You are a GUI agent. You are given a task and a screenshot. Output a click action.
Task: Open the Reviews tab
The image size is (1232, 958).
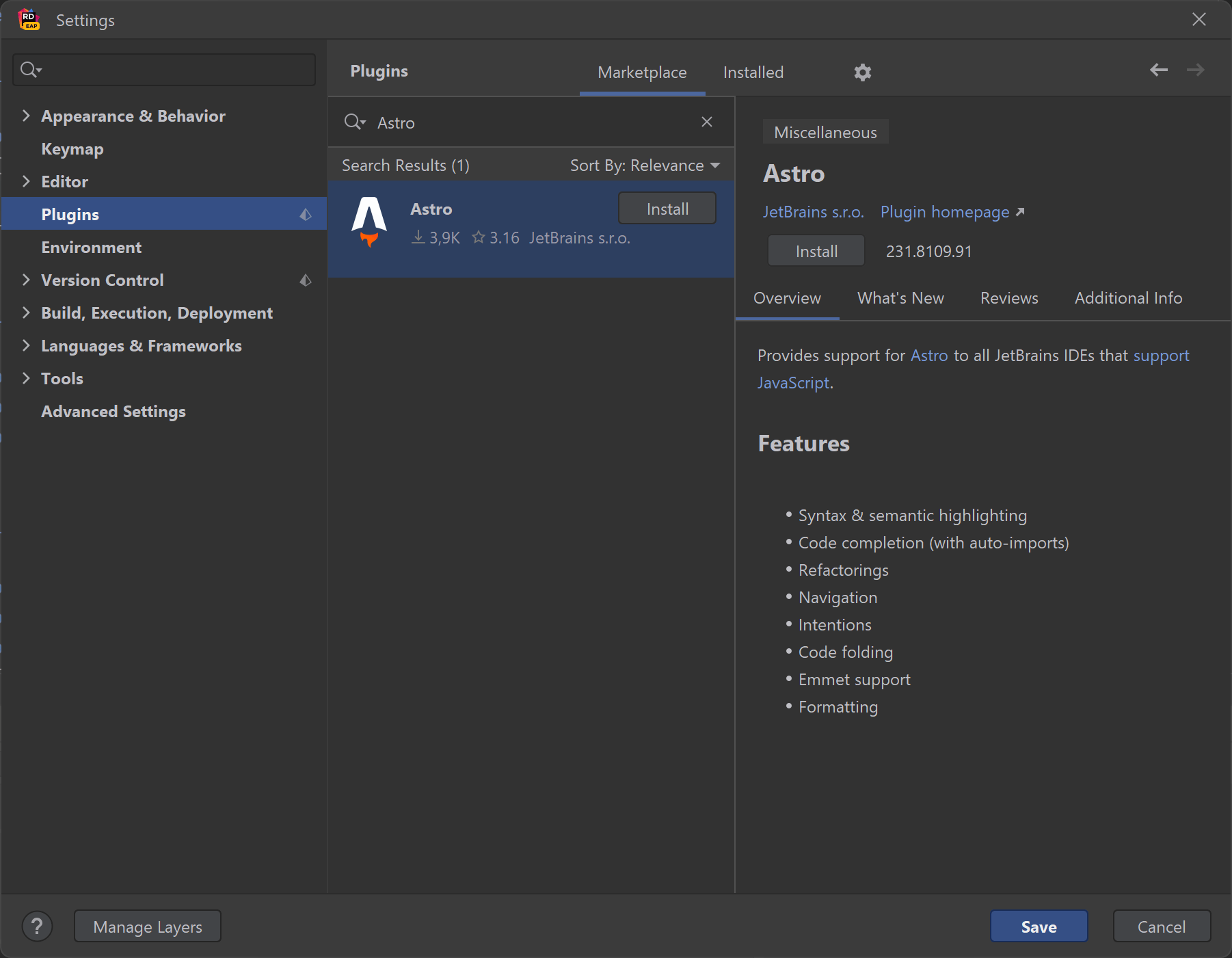(1008, 298)
